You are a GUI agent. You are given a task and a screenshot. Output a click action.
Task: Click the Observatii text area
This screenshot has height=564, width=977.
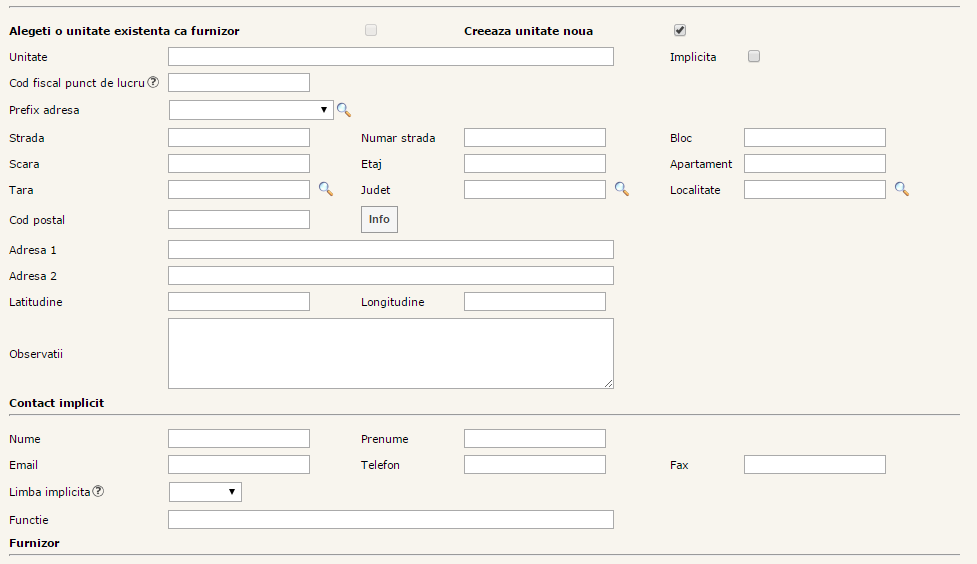click(x=390, y=353)
